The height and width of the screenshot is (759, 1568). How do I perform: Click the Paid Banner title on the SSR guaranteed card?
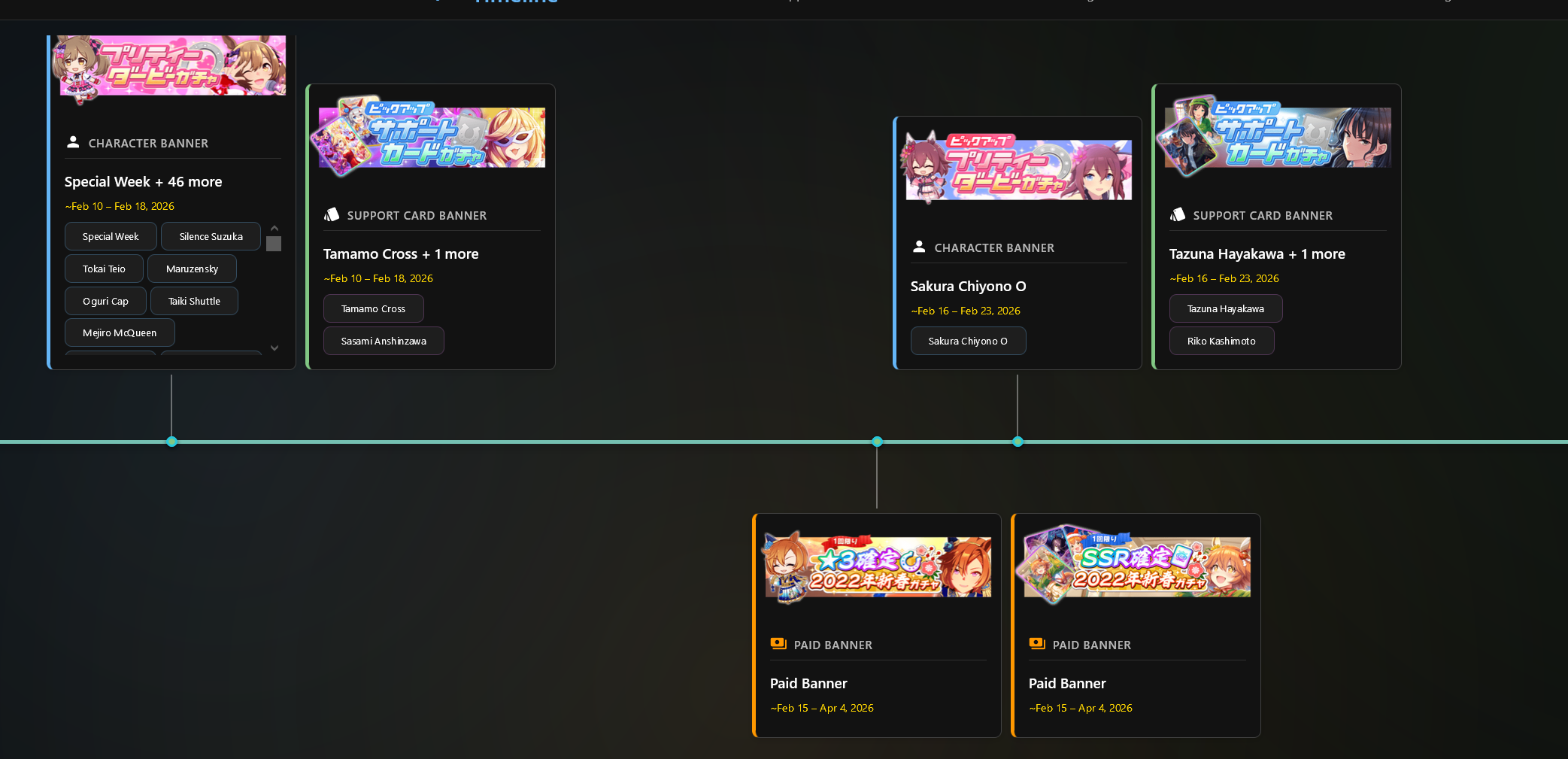tap(1067, 683)
